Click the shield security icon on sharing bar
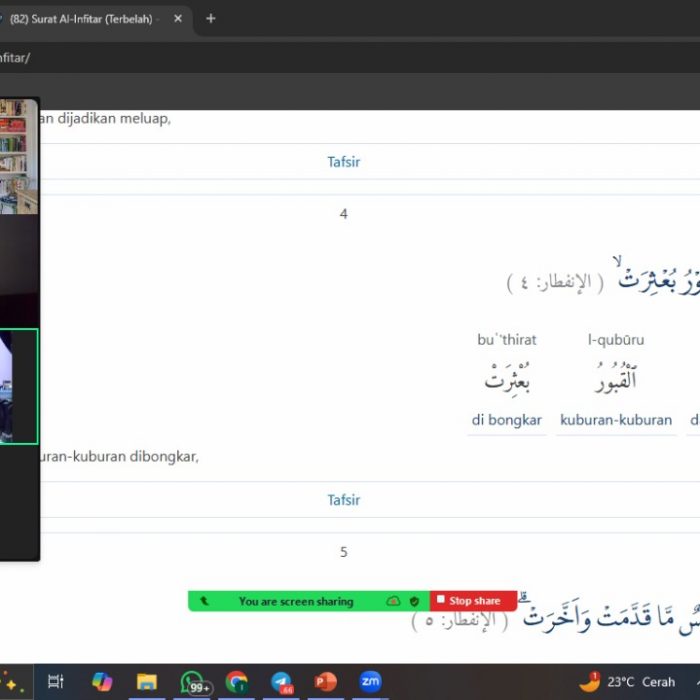The width and height of the screenshot is (700, 700). point(414,601)
